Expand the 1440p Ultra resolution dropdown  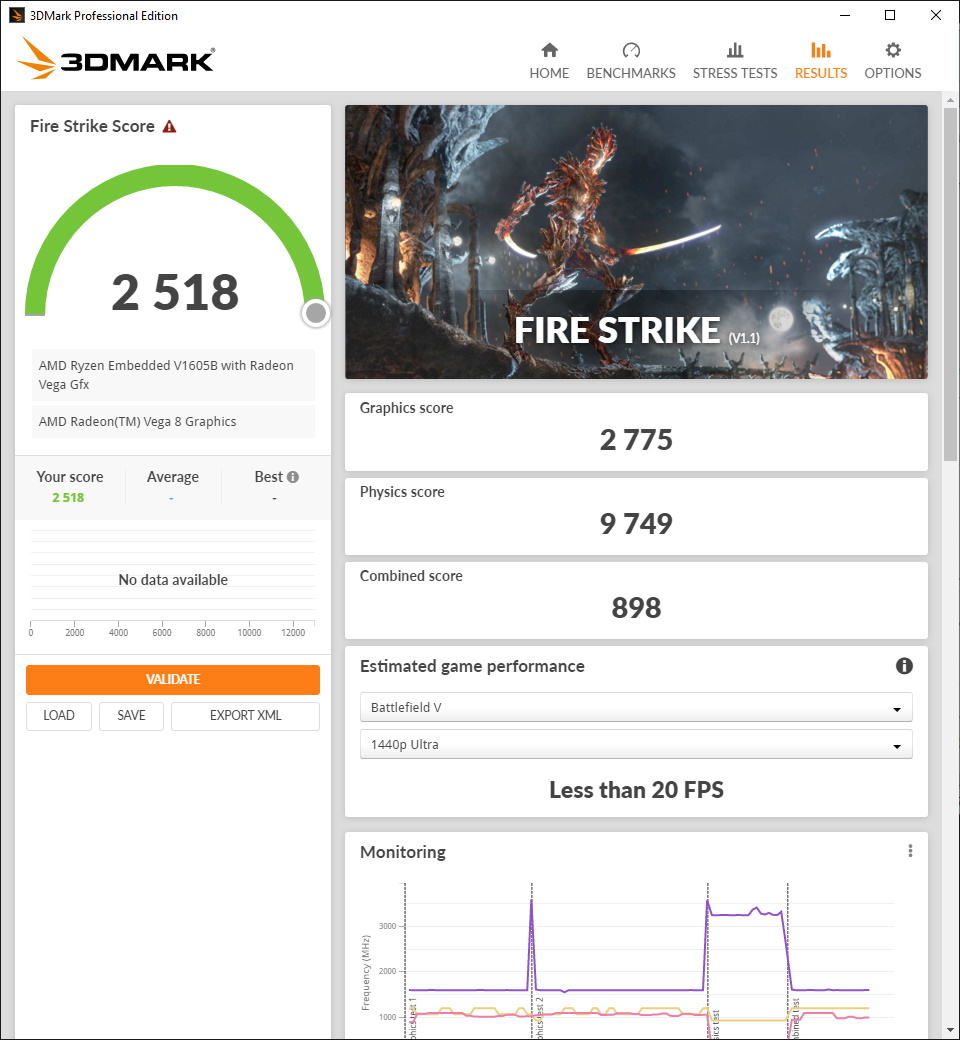pyautogui.click(x=636, y=745)
